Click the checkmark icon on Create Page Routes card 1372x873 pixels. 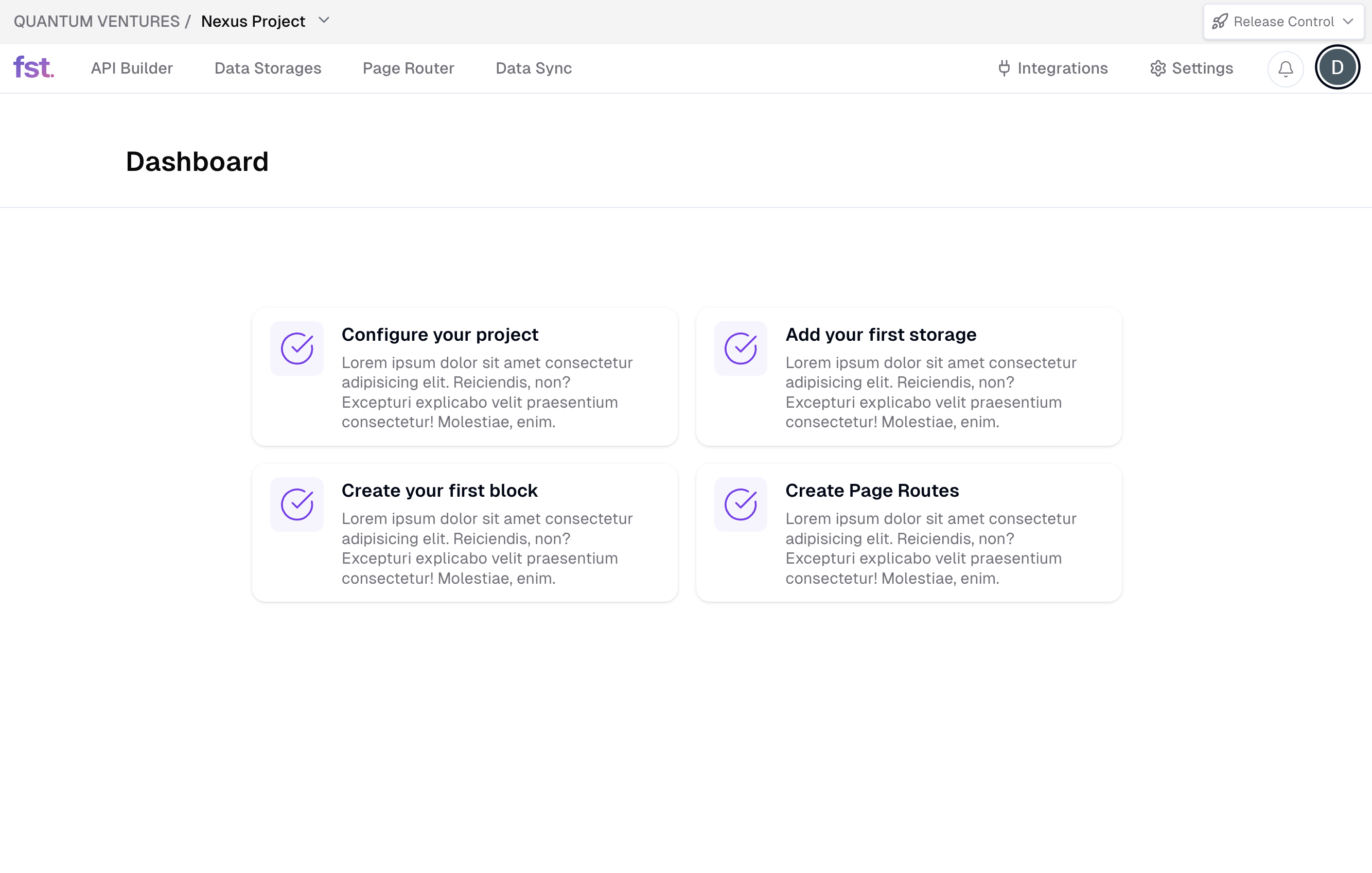[740, 504]
